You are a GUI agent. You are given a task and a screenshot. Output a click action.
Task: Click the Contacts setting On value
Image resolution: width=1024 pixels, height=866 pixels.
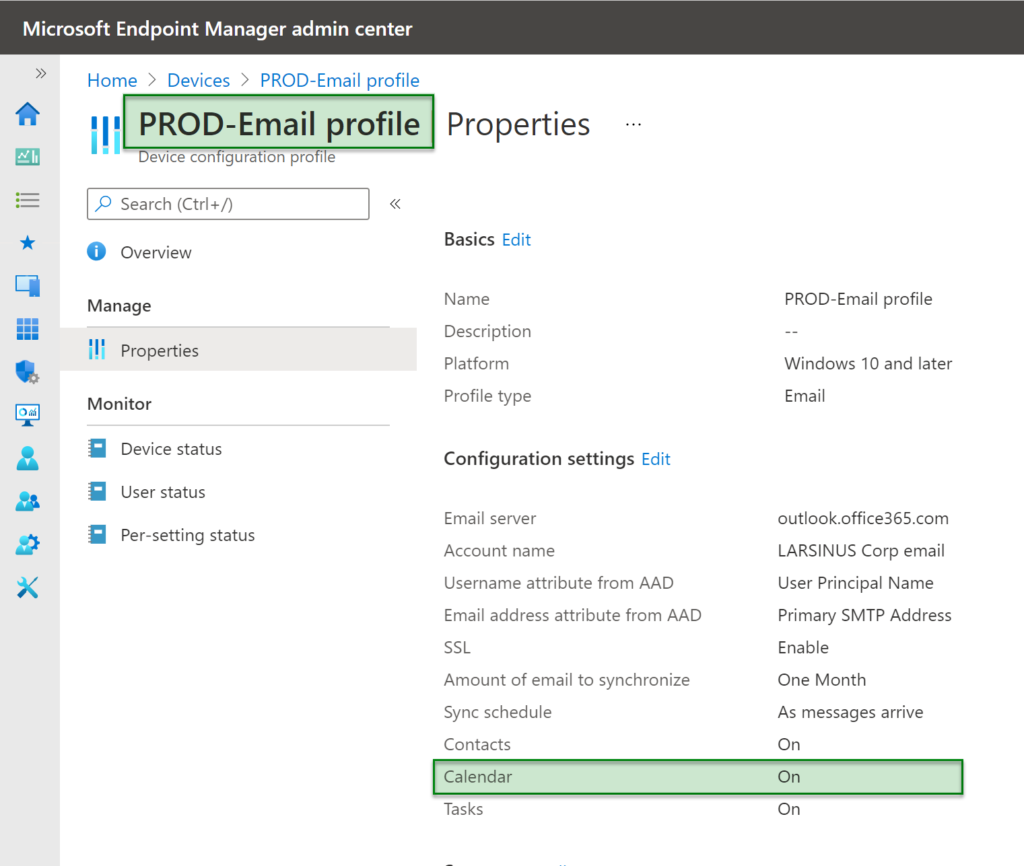pyautogui.click(x=788, y=745)
